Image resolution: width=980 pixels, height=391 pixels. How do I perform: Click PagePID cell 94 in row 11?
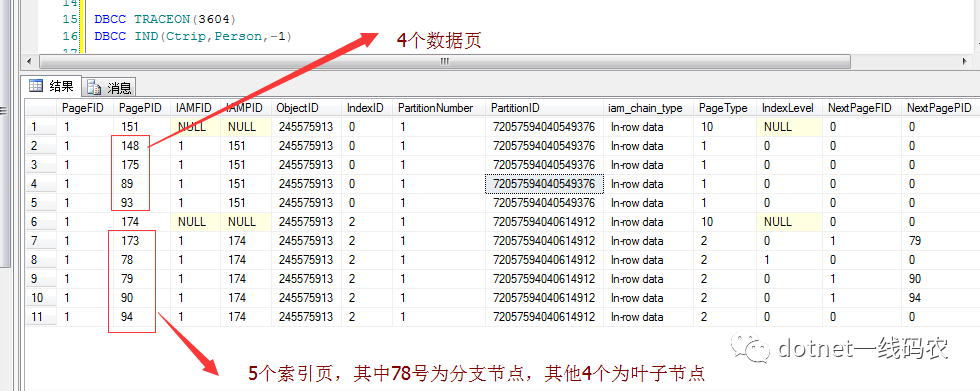[141, 317]
